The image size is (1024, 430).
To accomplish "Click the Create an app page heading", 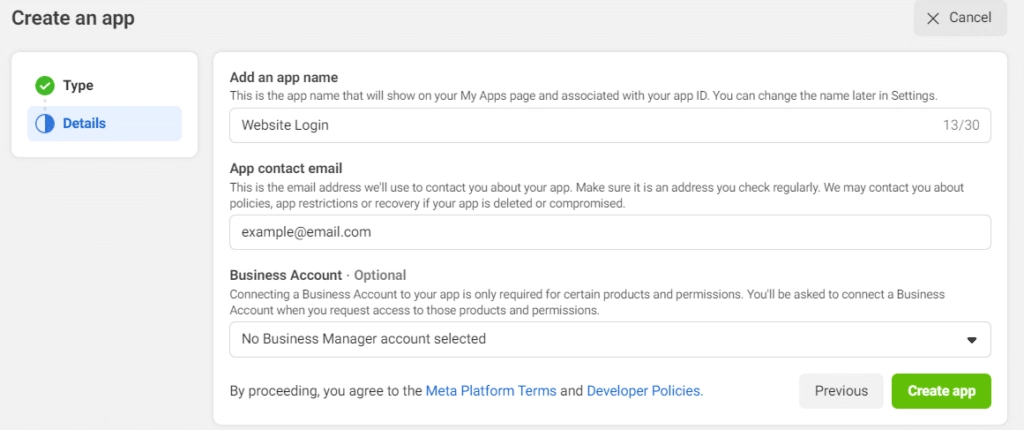I will [73, 18].
